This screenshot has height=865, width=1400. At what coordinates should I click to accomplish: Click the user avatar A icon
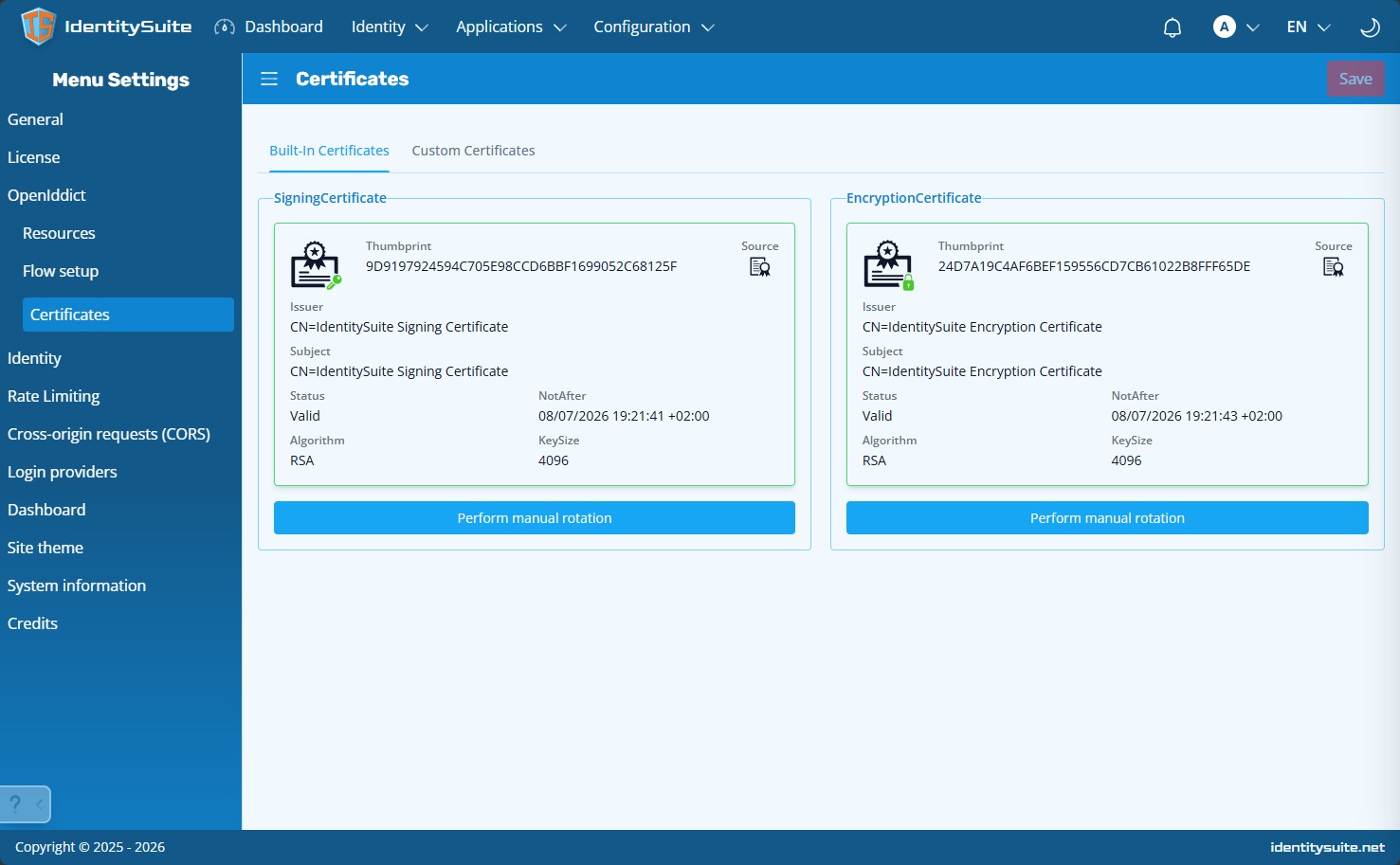1225,27
